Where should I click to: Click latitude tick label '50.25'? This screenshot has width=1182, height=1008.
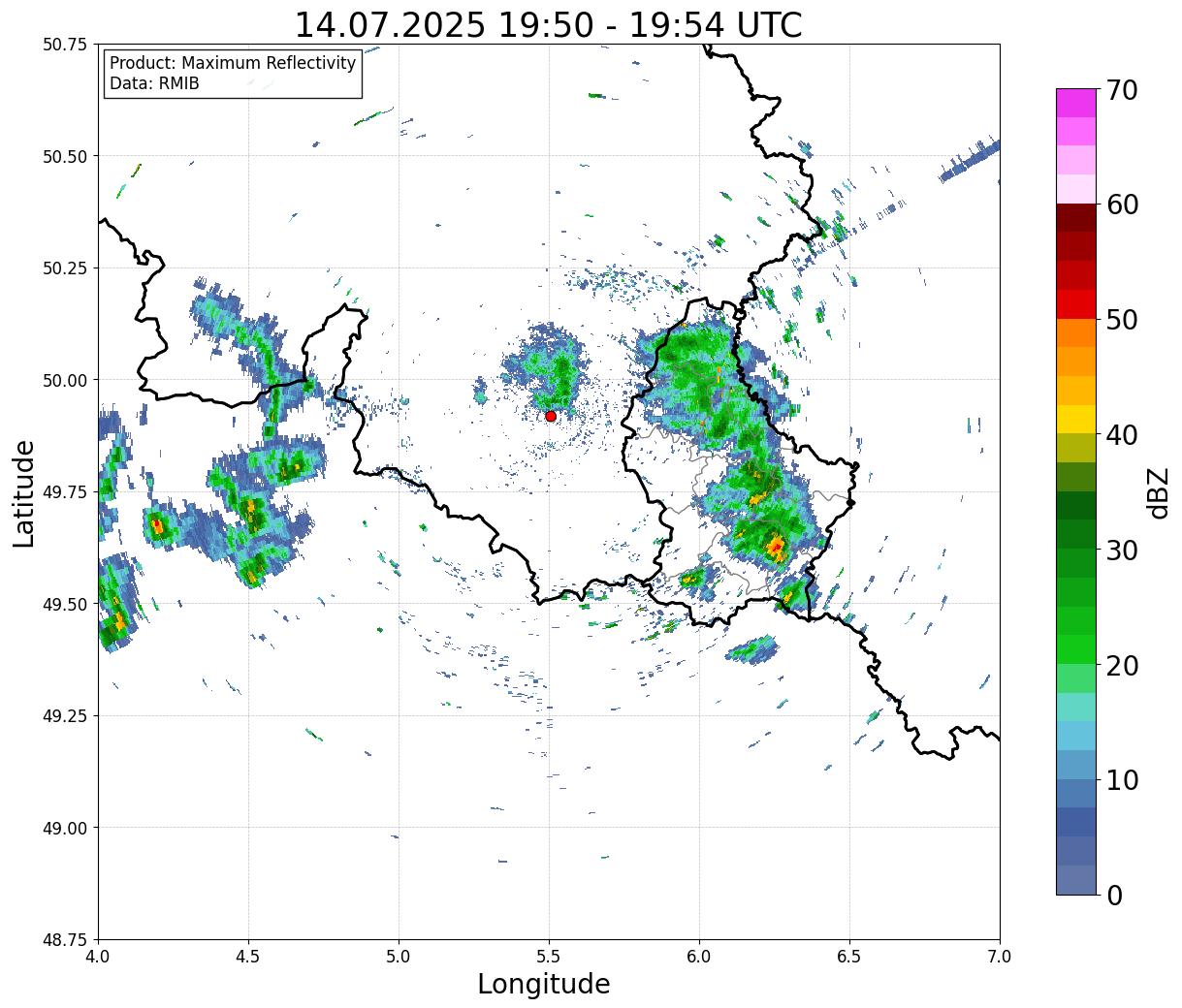tap(68, 268)
